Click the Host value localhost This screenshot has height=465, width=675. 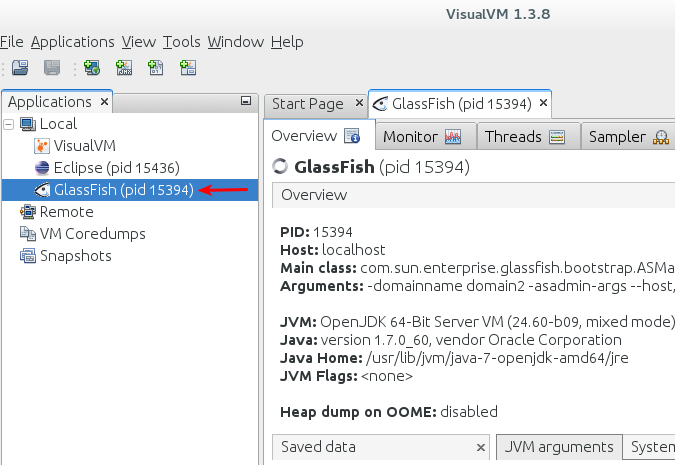(353, 250)
